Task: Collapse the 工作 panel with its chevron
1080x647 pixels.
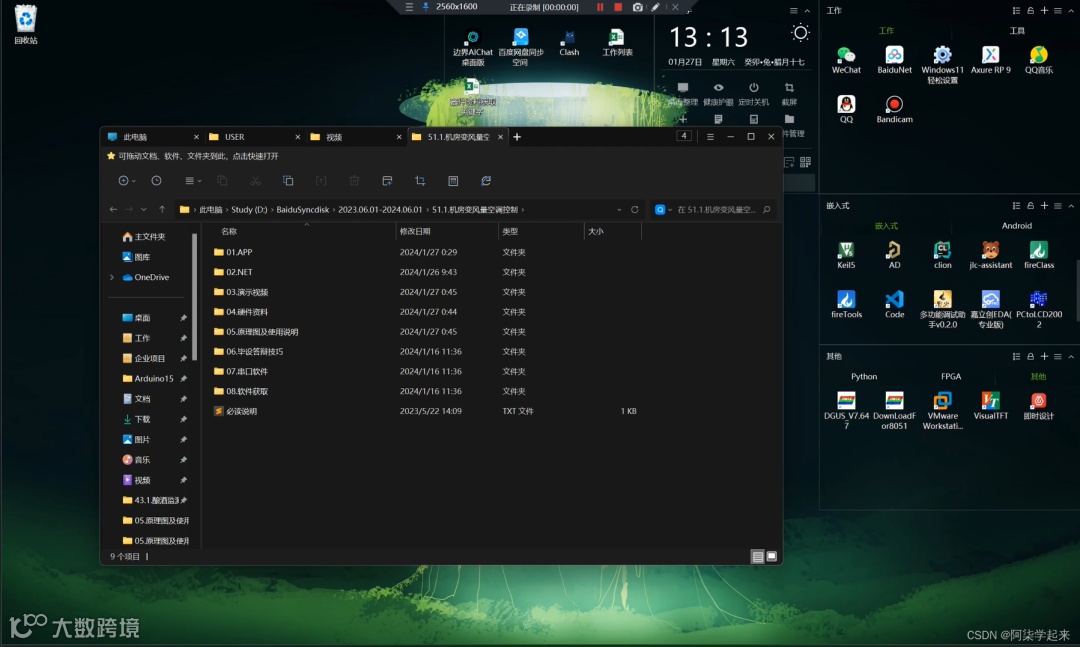Action: 1071,10
